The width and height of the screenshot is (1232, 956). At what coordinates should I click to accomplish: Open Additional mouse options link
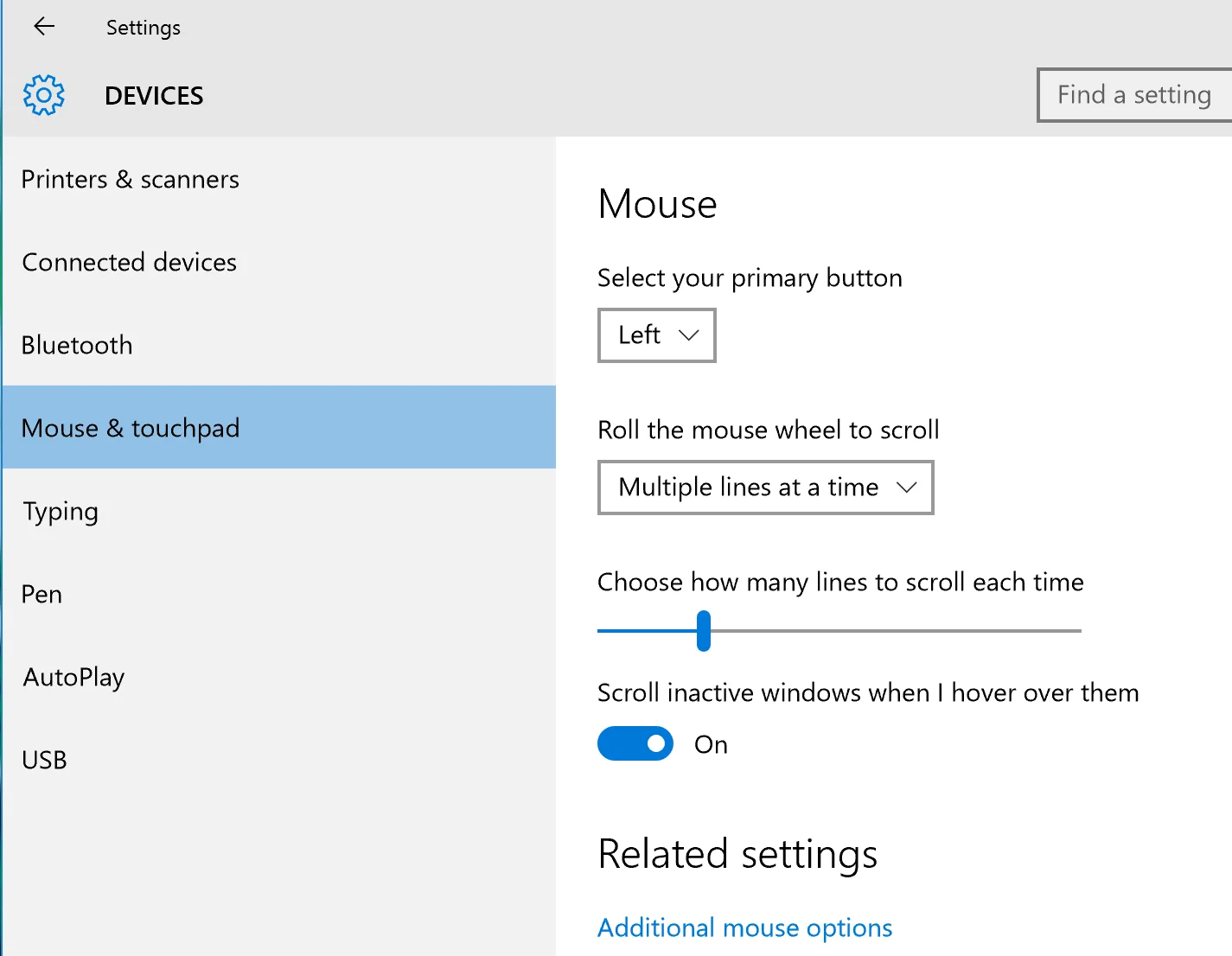(x=744, y=927)
